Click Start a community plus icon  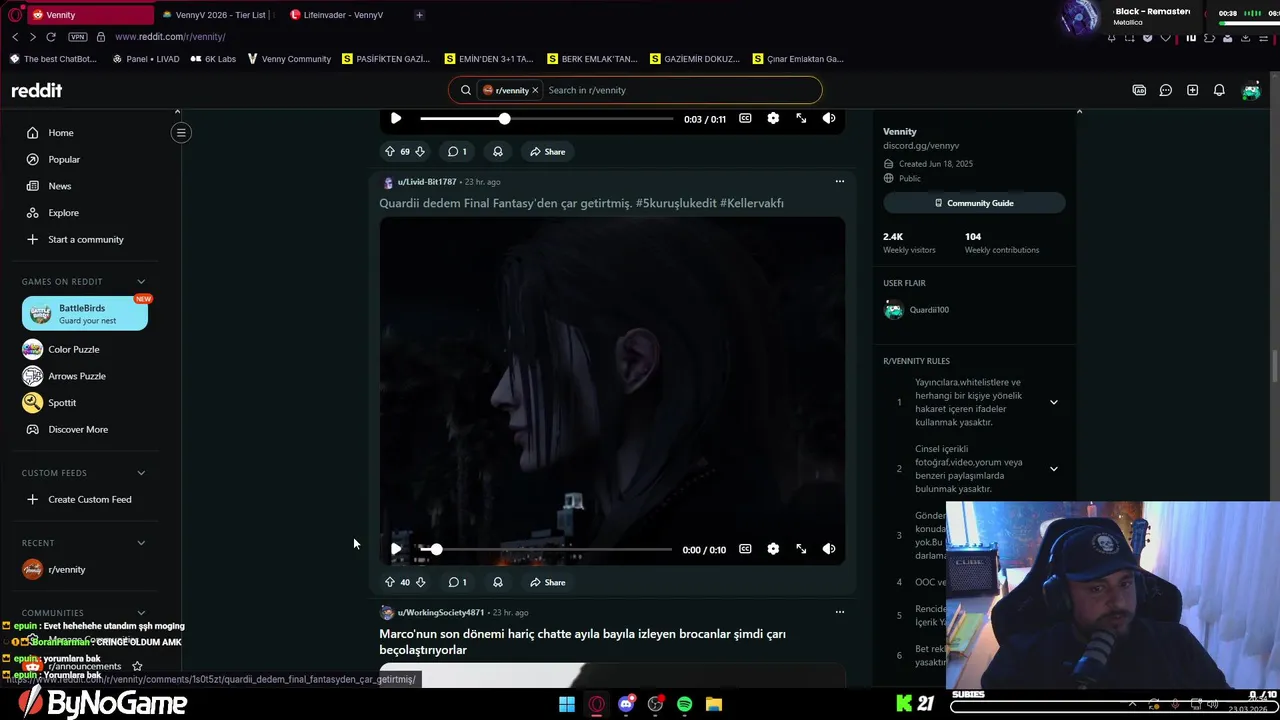[x=32, y=239]
